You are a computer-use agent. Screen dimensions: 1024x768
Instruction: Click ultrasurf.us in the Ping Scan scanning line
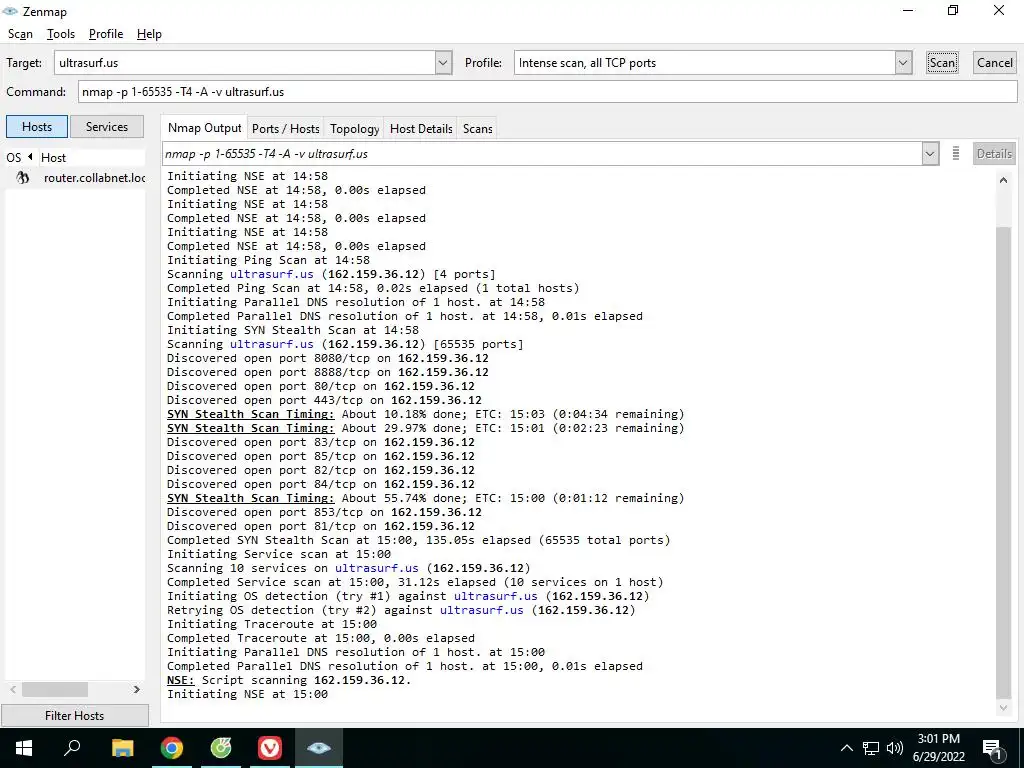[x=272, y=274]
